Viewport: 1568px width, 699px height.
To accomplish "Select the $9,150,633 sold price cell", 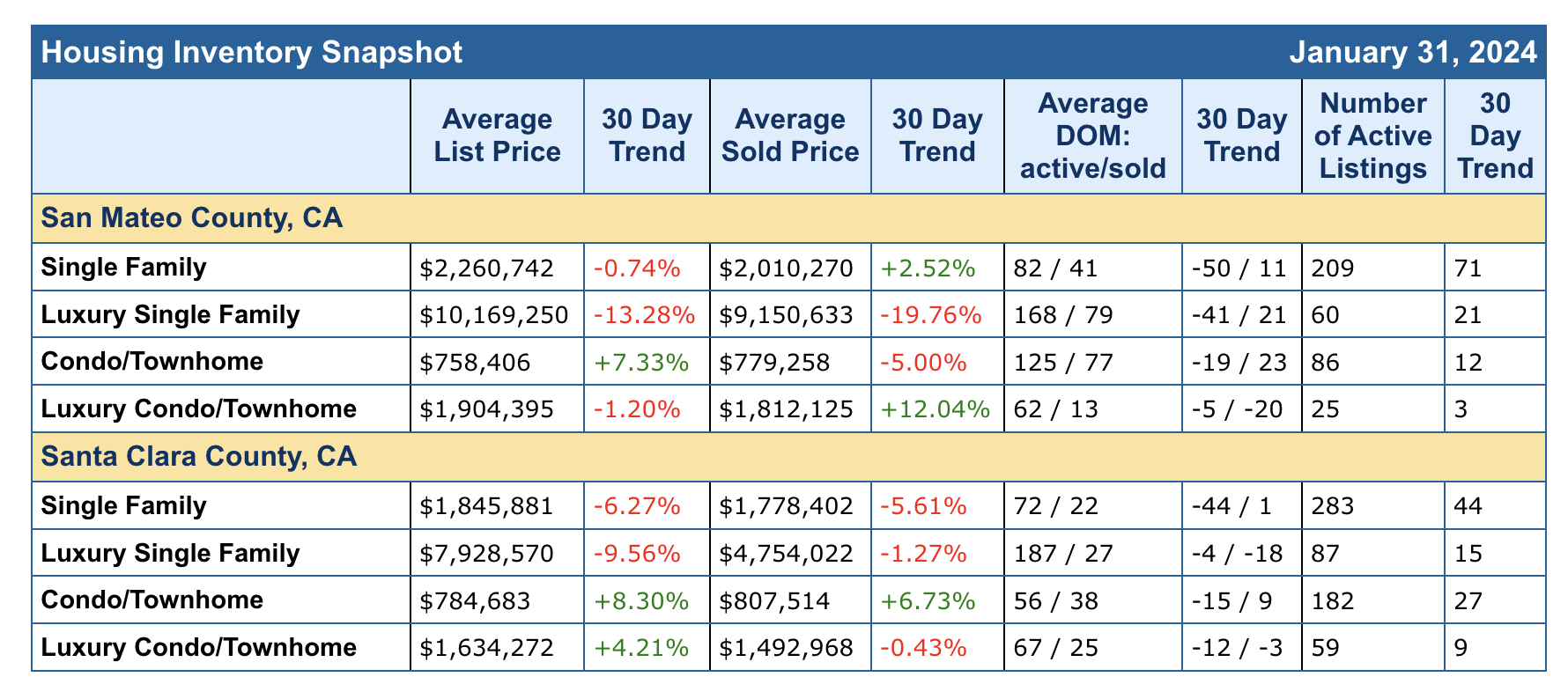I will pyautogui.click(x=787, y=314).
